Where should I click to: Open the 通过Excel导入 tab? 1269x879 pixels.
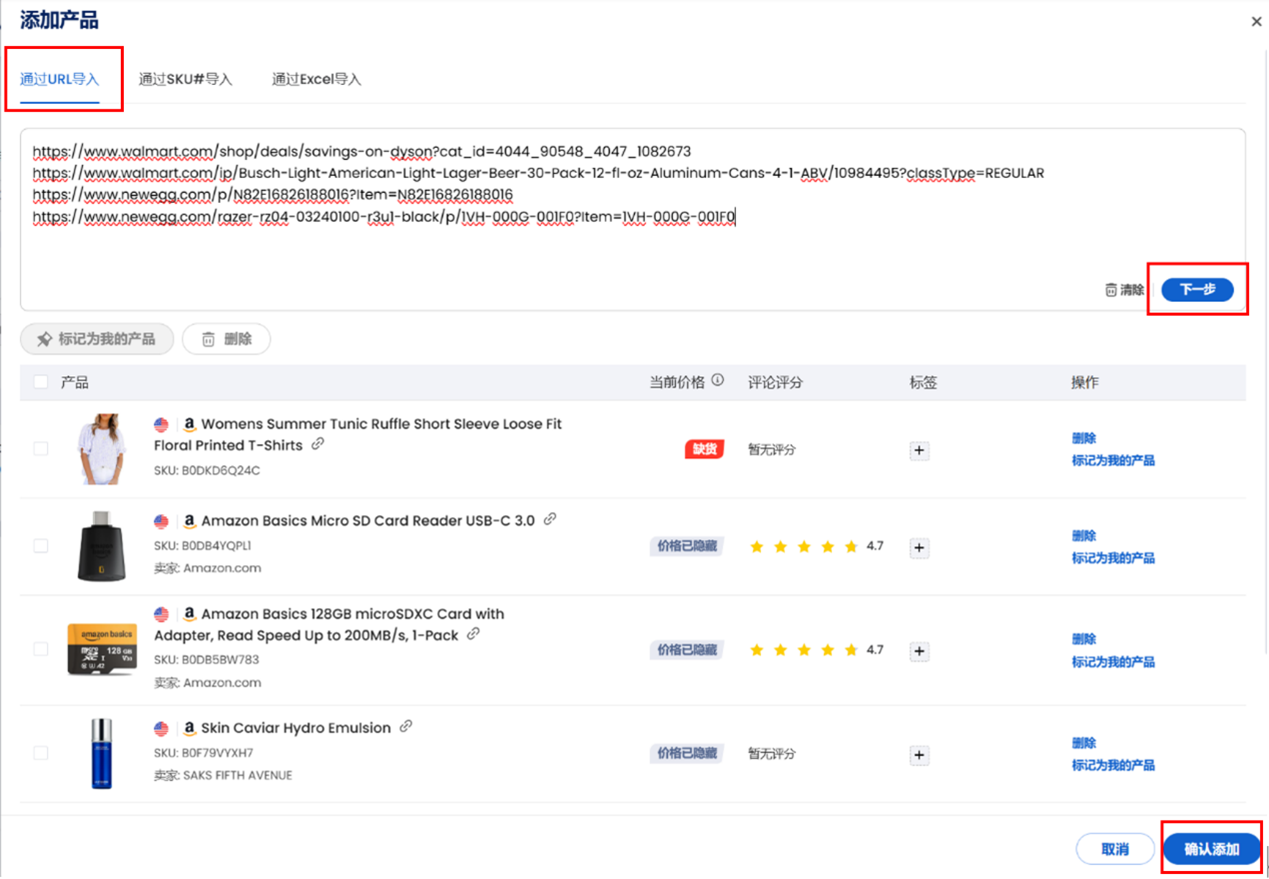pyautogui.click(x=316, y=79)
